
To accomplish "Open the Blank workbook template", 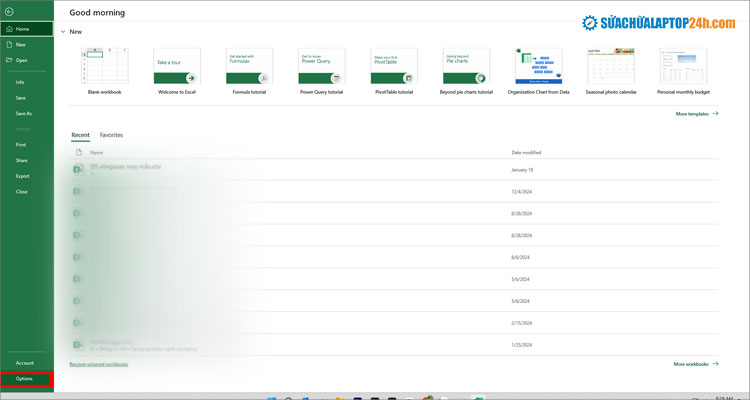I will [x=104, y=66].
